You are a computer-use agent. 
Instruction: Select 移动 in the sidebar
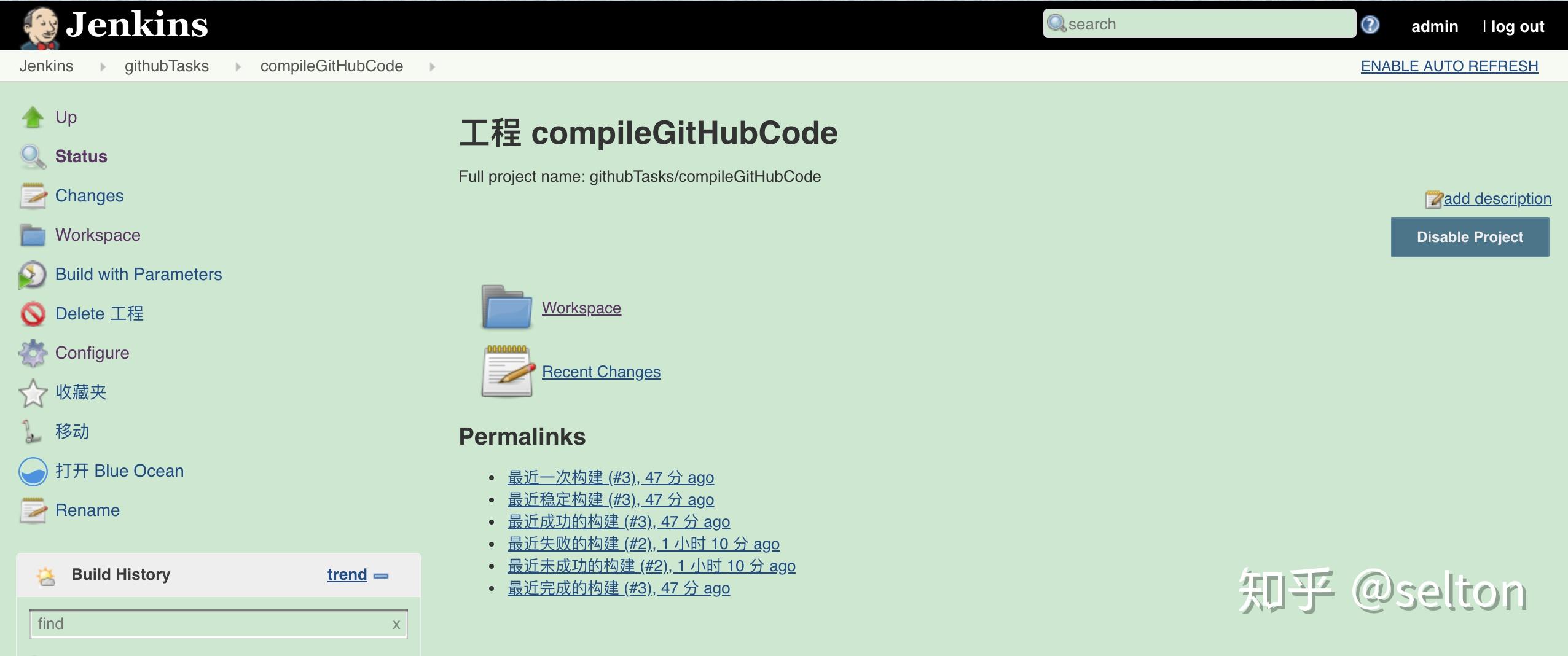pyautogui.click(x=72, y=432)
